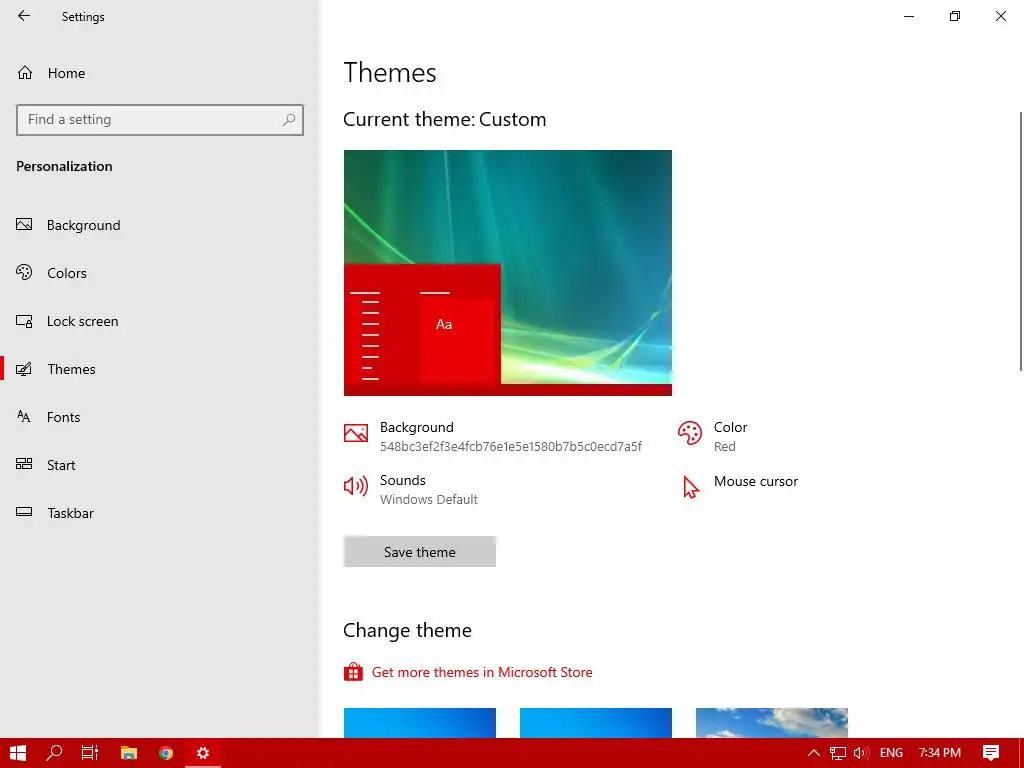Click the red Sounds speaker icon
1024x768 pixels.
click(356, 486)
